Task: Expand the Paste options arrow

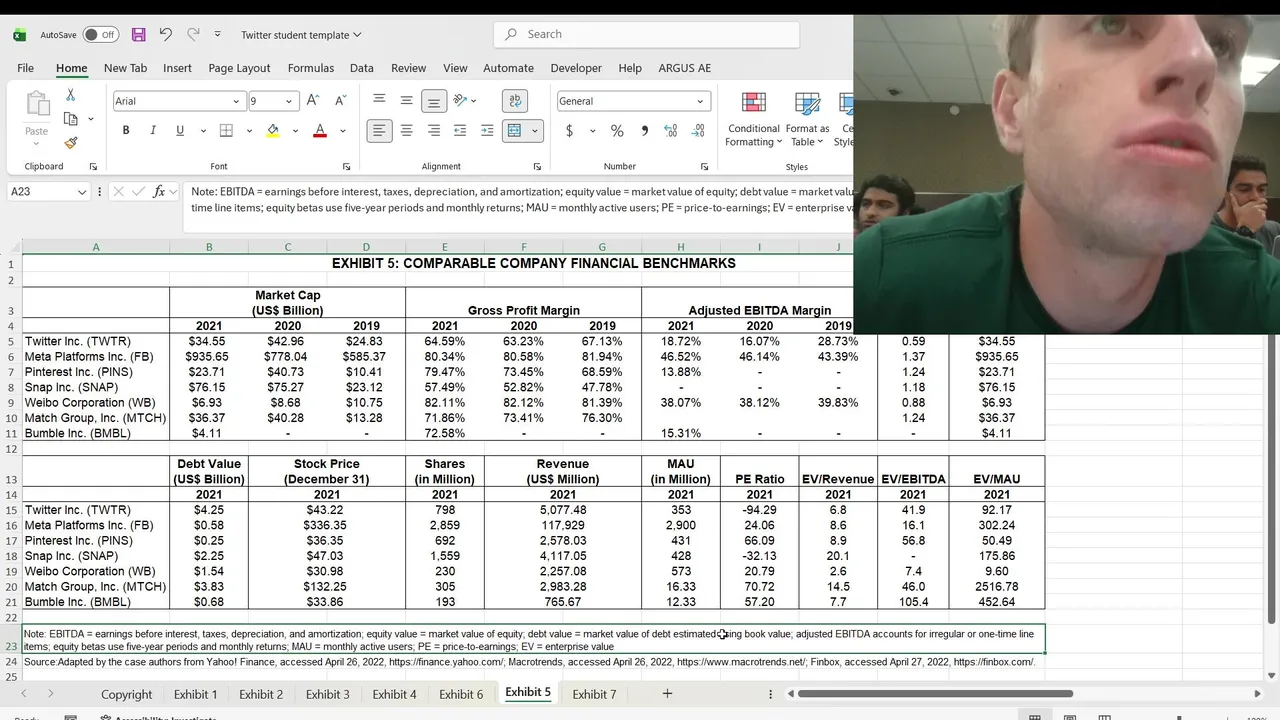Action: tap(37, 146)
